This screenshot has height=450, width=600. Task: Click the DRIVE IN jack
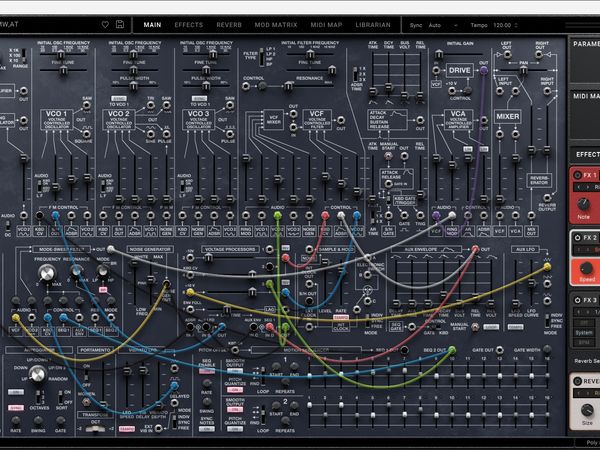[x=436, y=70]
